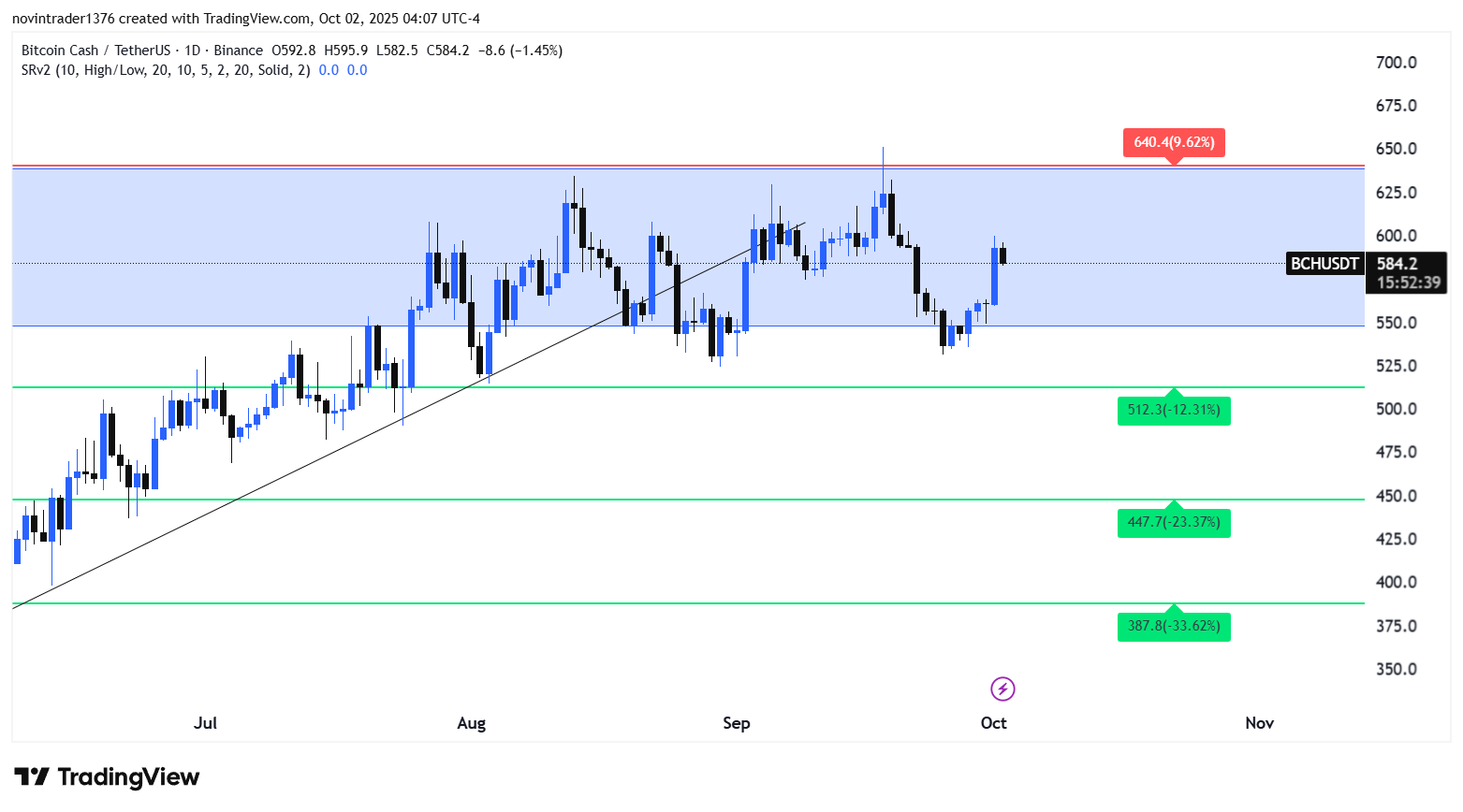Screen dimensions: 1463x812
Task: Click the Sep label on time axis
Action: click(737, 723)
